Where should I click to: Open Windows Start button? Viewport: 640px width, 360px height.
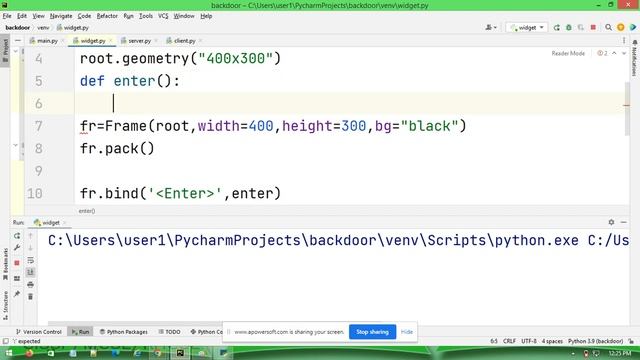coord(9,353)
